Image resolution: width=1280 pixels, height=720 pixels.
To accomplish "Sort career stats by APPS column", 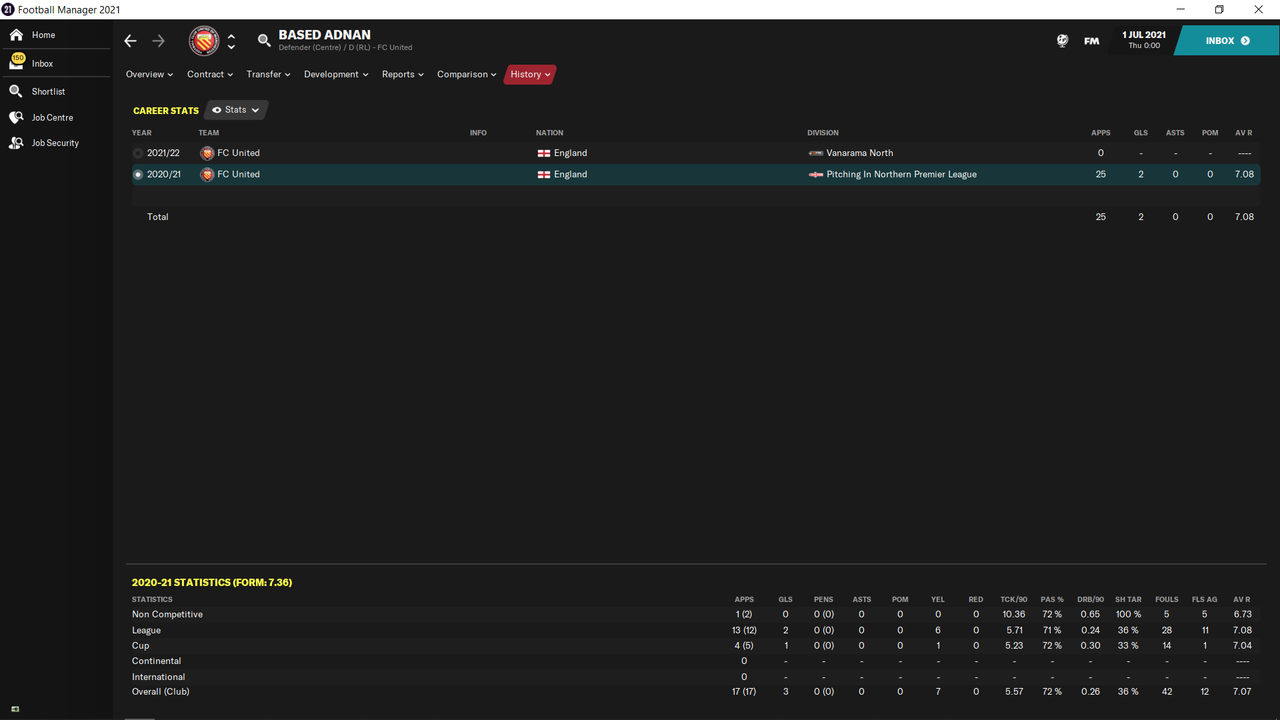I will tap(1100, 133).
